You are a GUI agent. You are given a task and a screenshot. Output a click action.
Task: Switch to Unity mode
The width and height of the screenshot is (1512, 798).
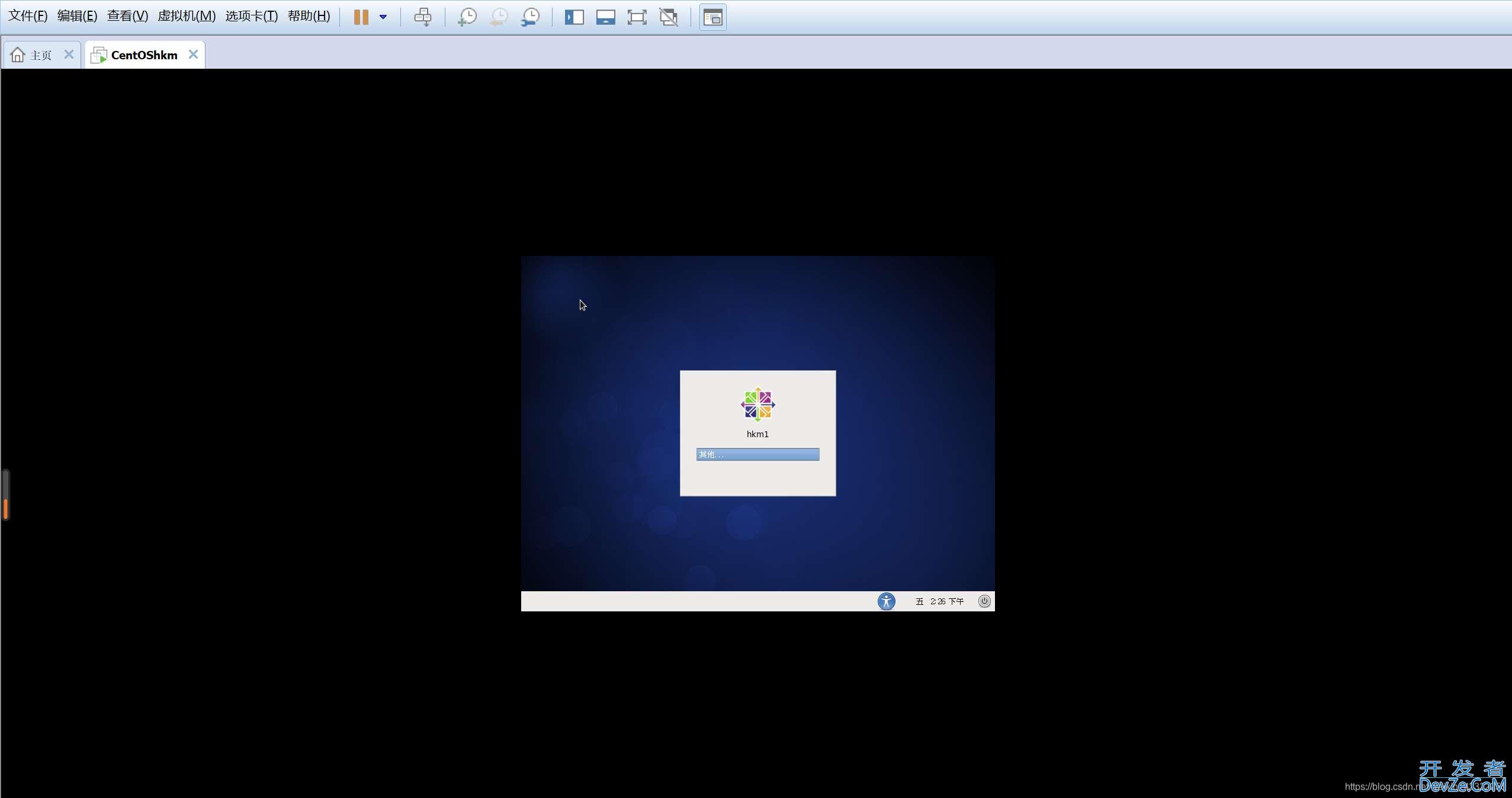click(669, 17)
